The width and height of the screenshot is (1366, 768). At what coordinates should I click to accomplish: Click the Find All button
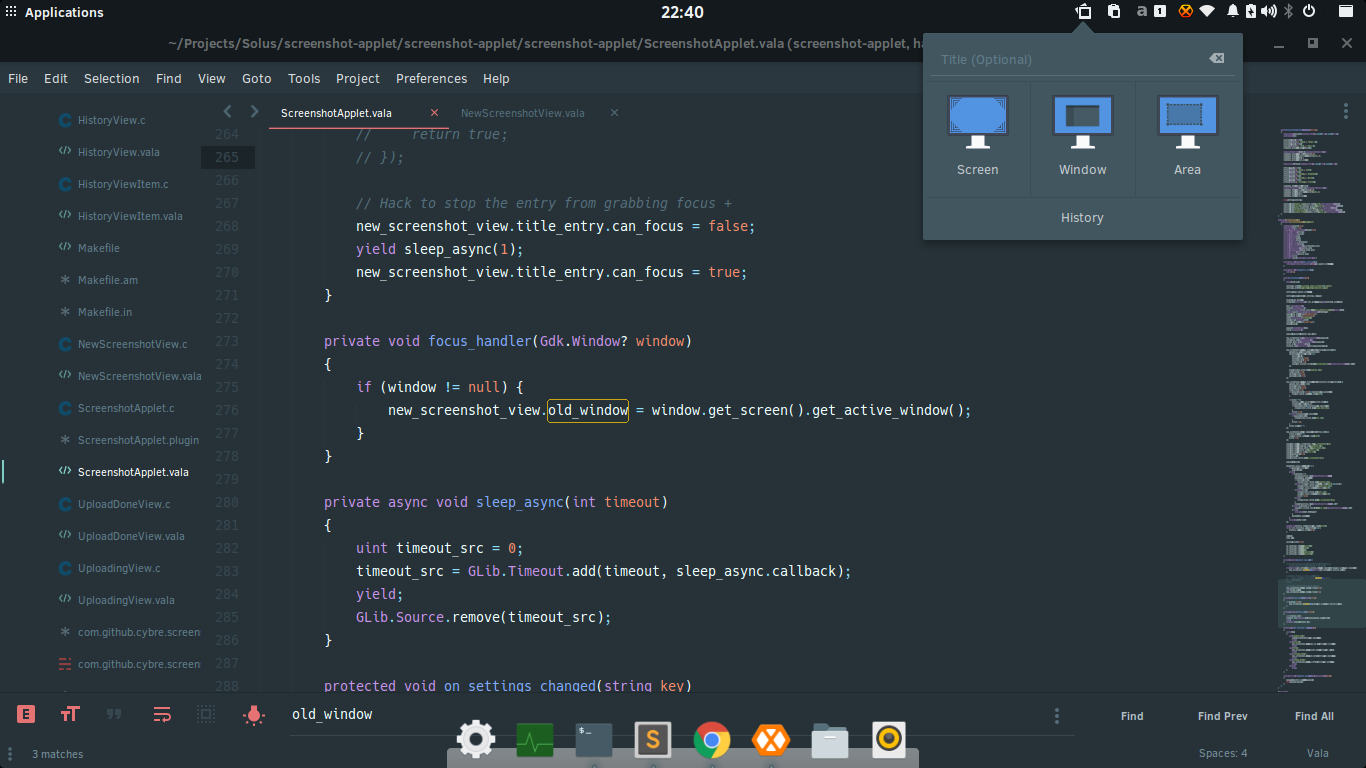click(1314, 716)
